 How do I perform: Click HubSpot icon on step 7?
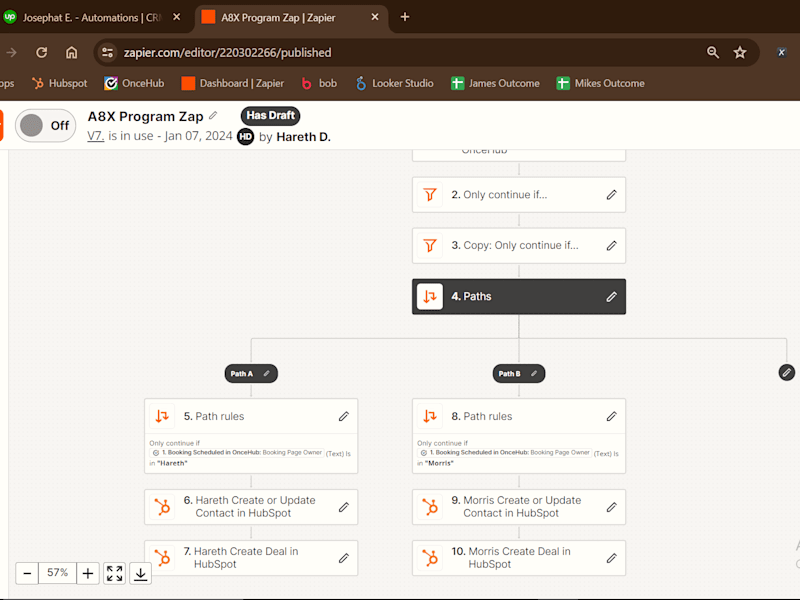[x=162, y=558]
